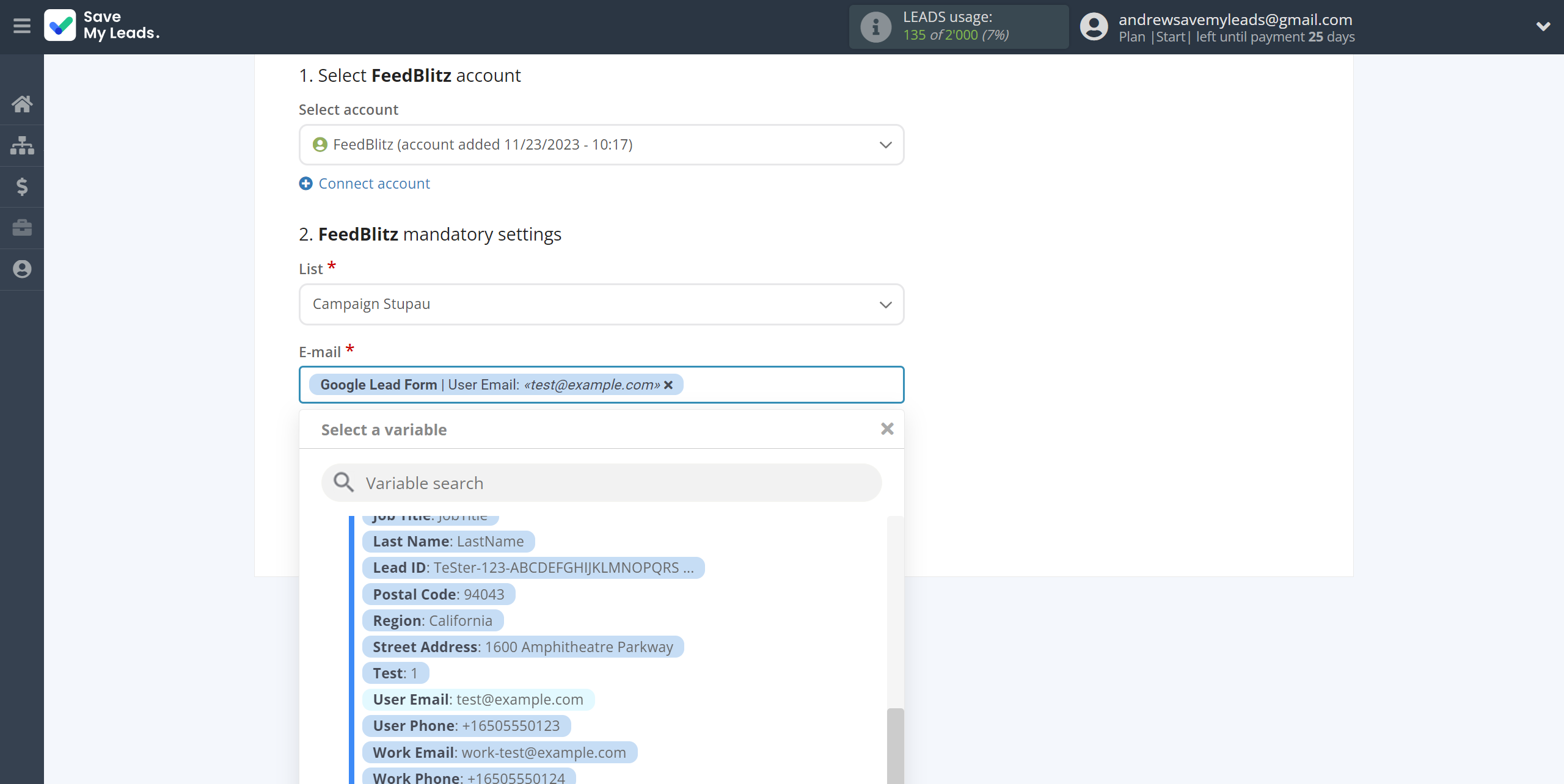This screenshot has width=1564, height=784.
Task: Click the account email andrewsavemyleads@gmail.com
Action: 1235,19
